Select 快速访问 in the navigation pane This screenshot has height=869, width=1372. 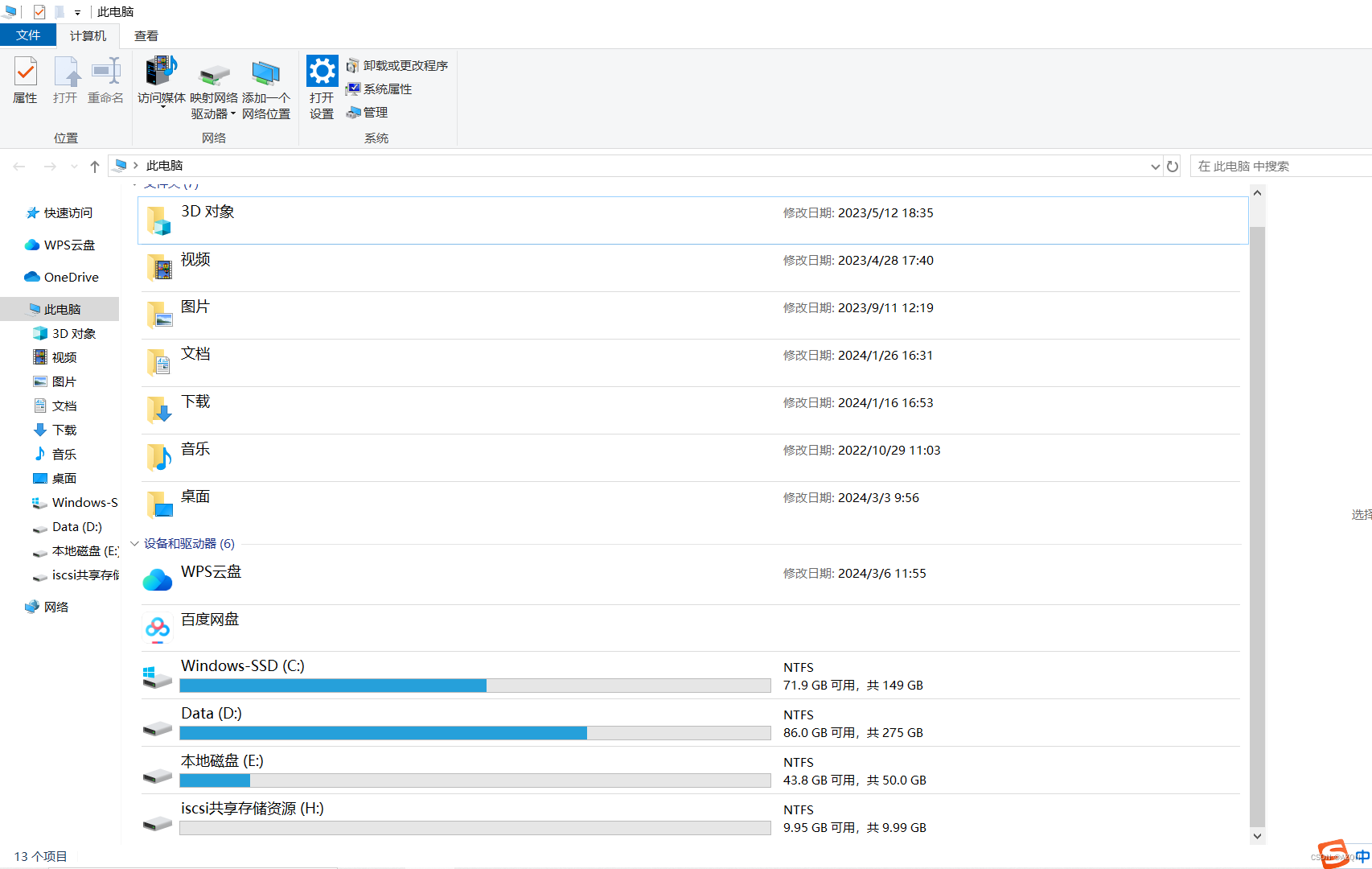60,212
